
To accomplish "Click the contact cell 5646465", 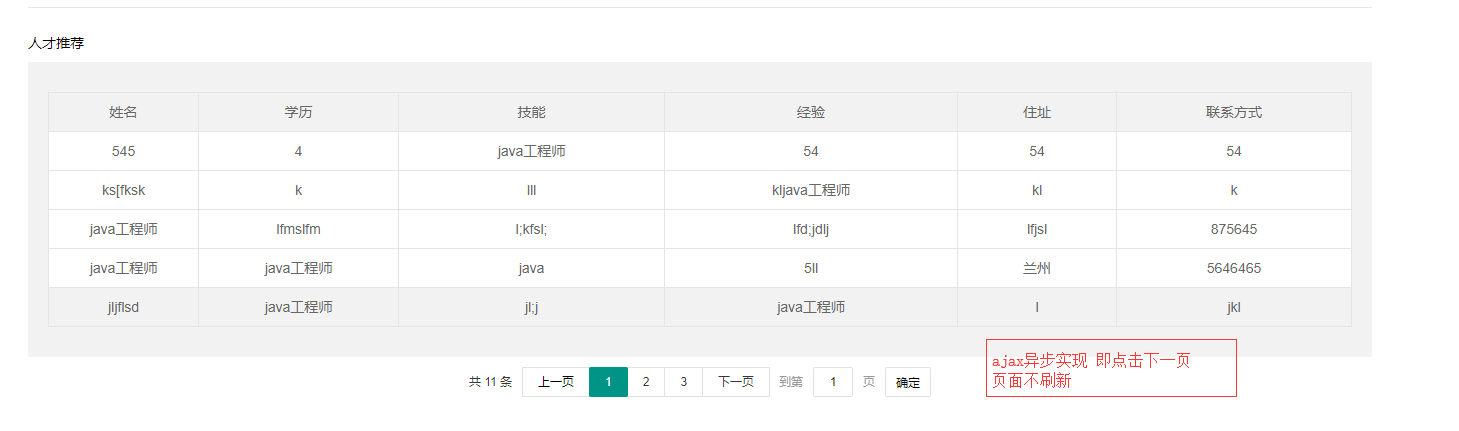I will point(1233,268).
